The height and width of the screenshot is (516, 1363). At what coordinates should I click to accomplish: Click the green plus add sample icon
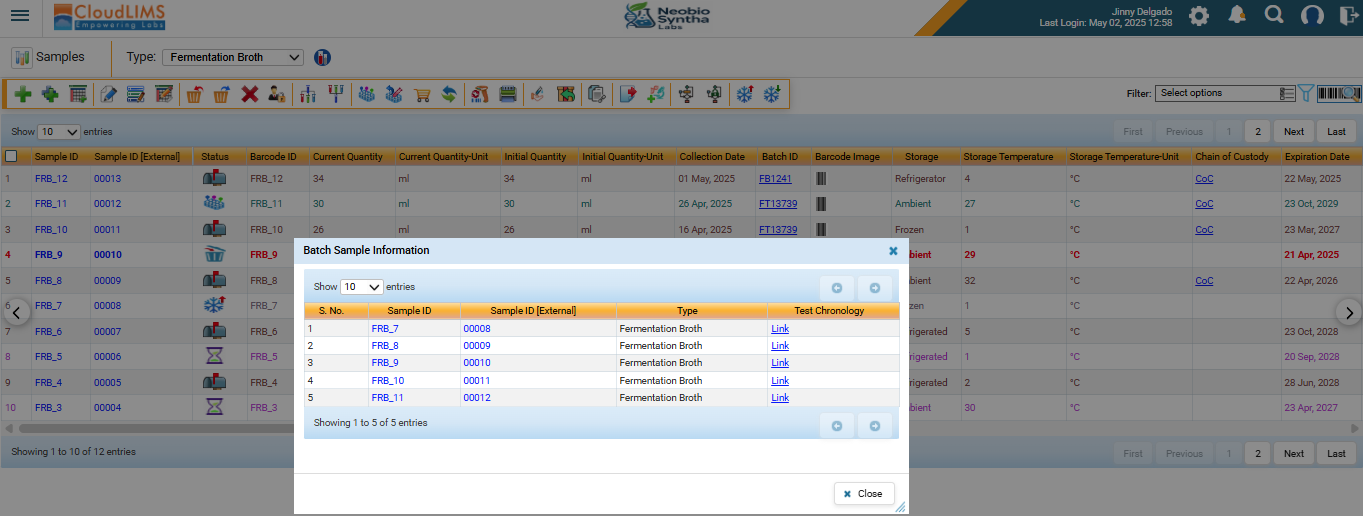click(x=22, y=94)
